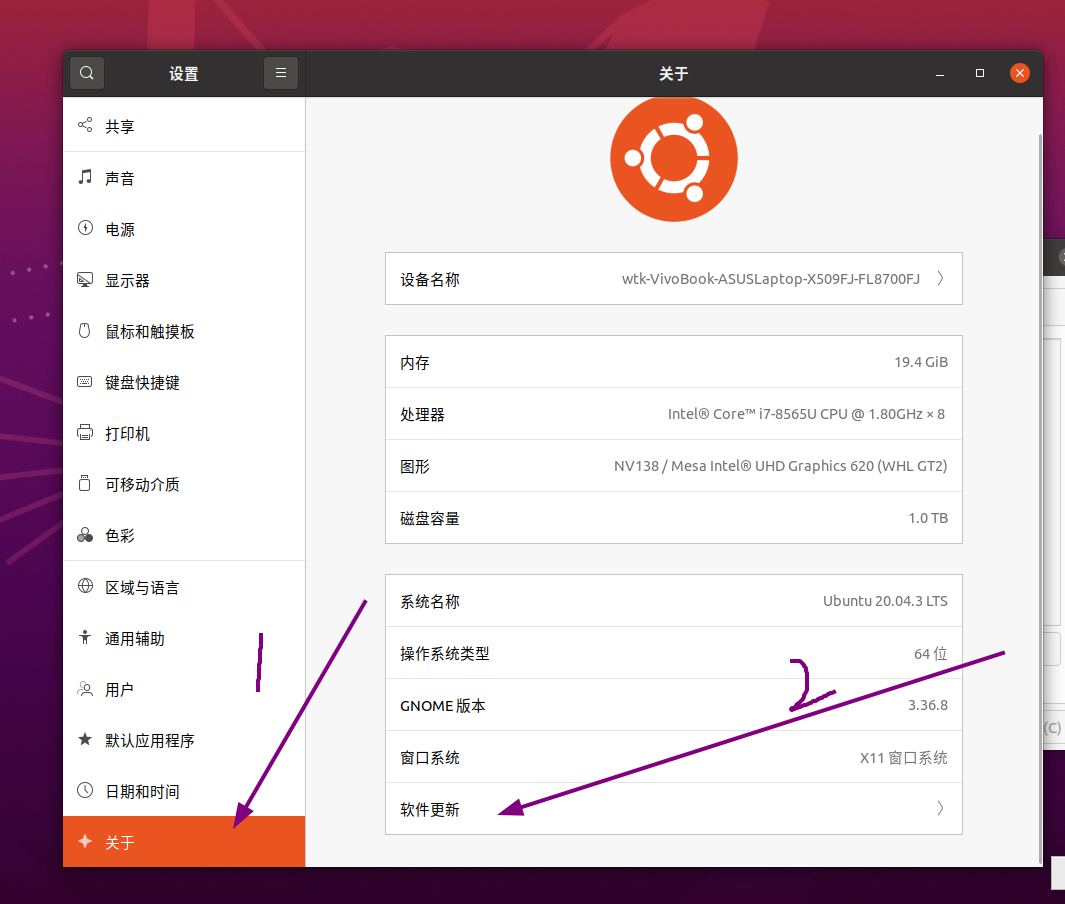Select 可移动介质 in the sidebar
Screen dimensions: 1065x904
click(x=184, y=484)
